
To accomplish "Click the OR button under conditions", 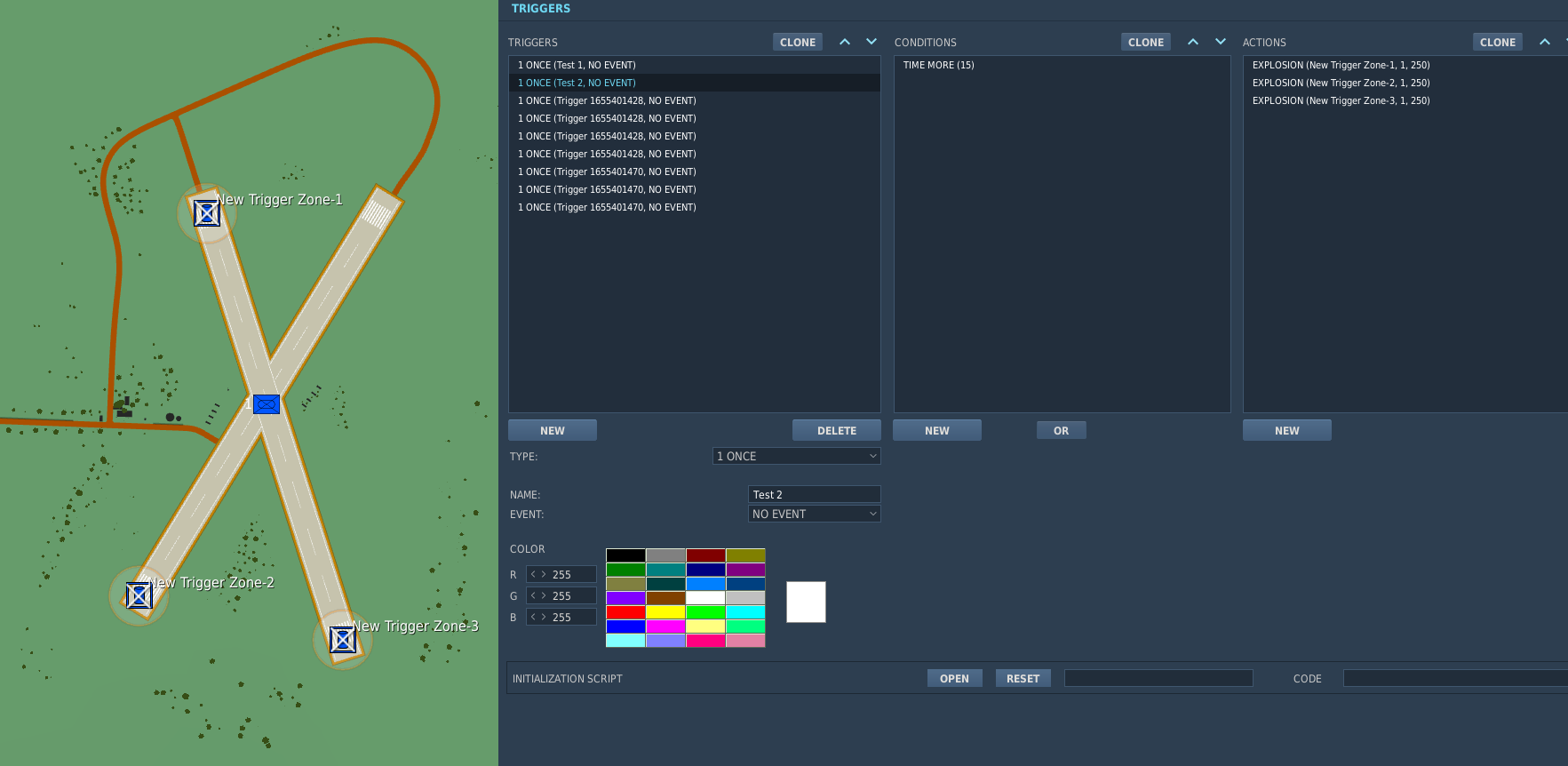I will (1062, 430).
